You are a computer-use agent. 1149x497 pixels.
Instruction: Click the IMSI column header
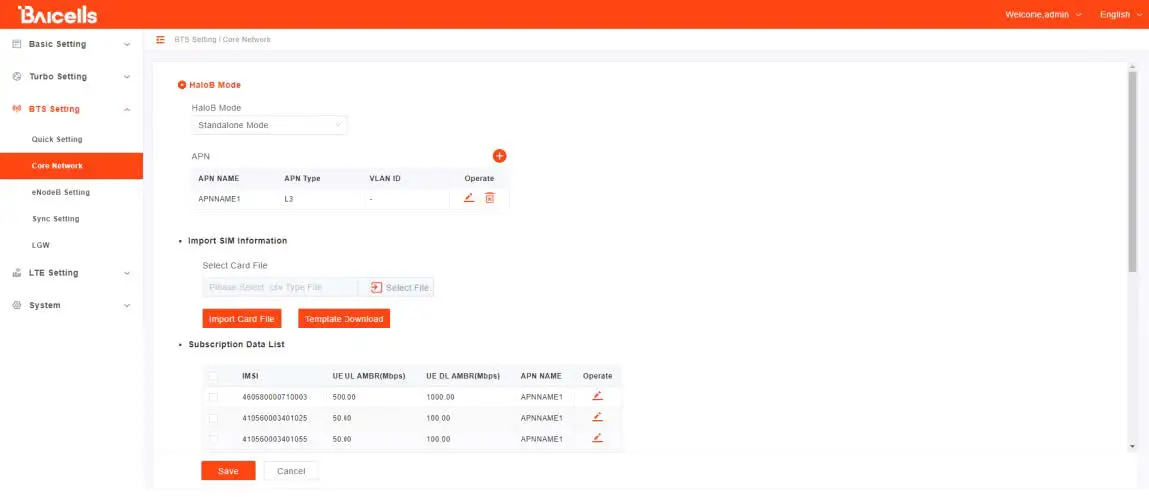pyautogui.click(x=250, y=376)
